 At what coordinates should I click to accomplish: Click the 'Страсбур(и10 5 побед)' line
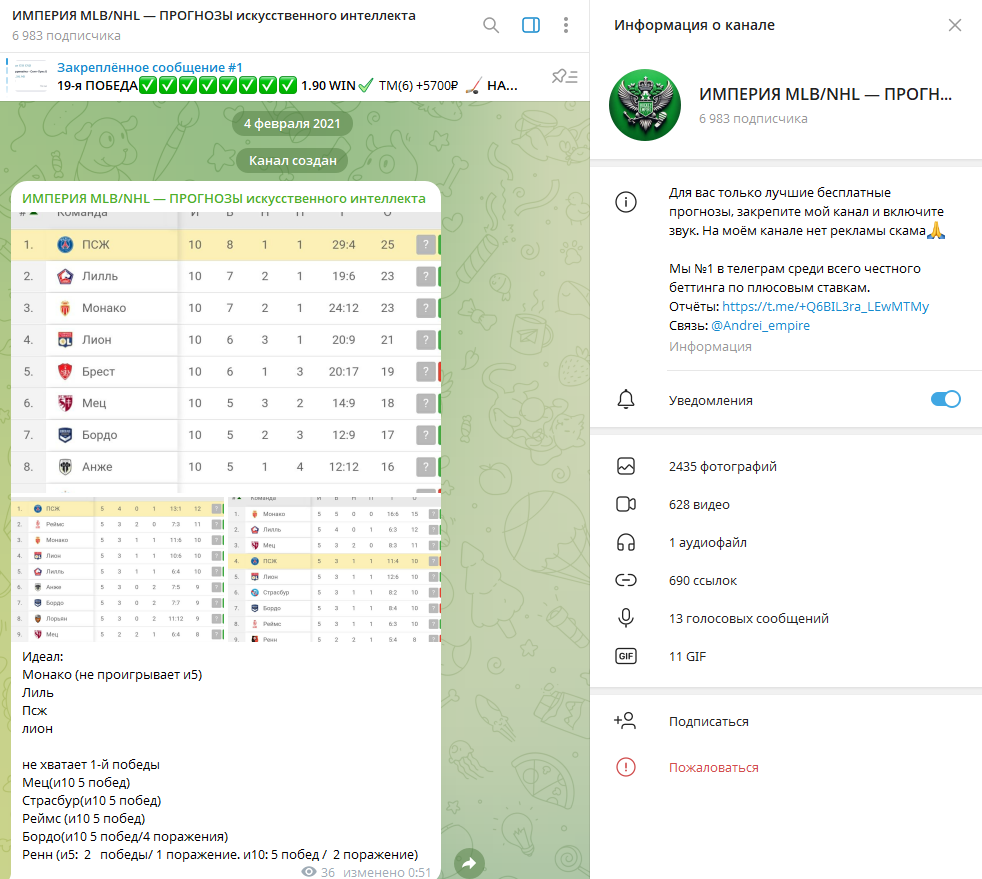click(91, 801)
